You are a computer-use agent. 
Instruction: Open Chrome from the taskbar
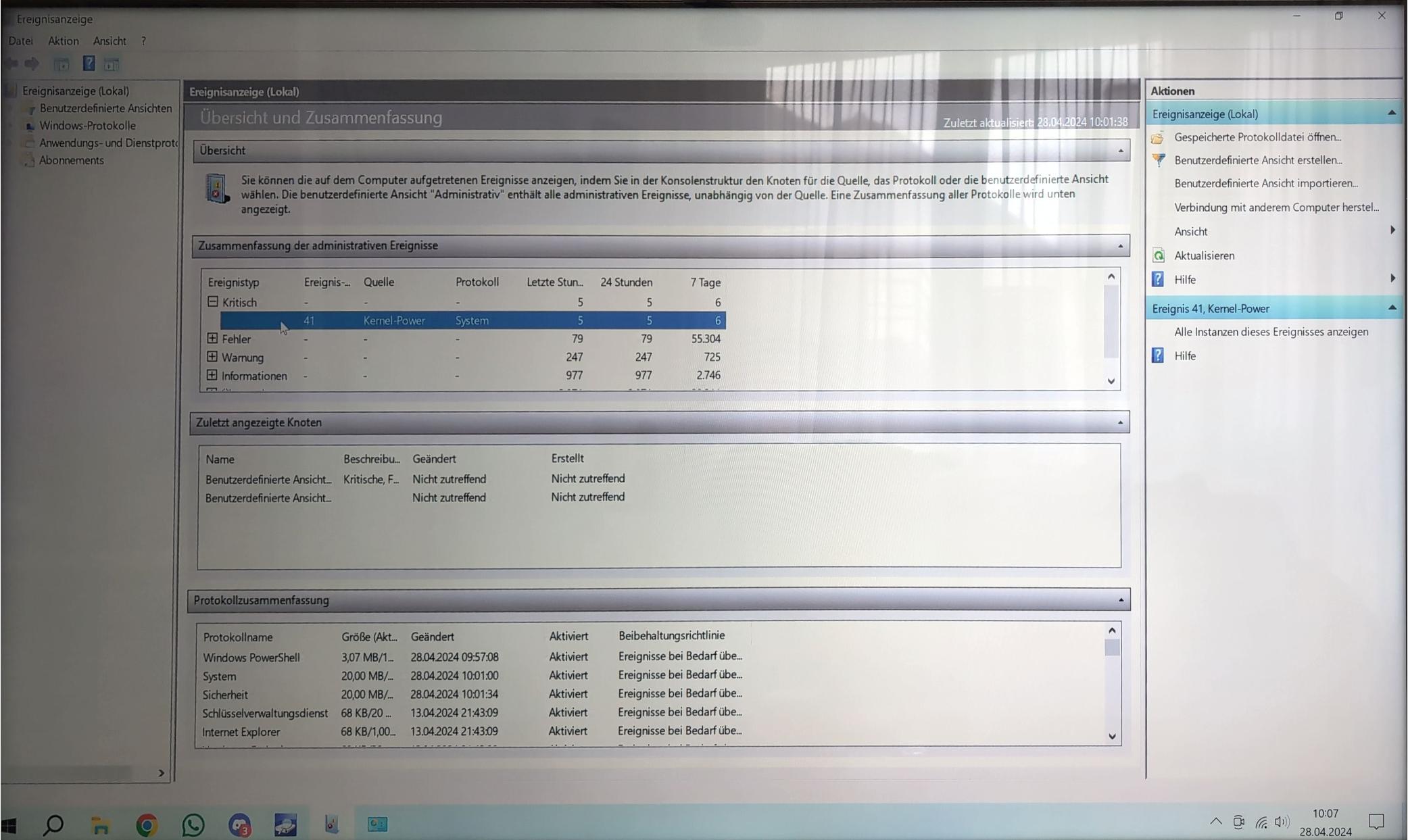tap(147, 824)
